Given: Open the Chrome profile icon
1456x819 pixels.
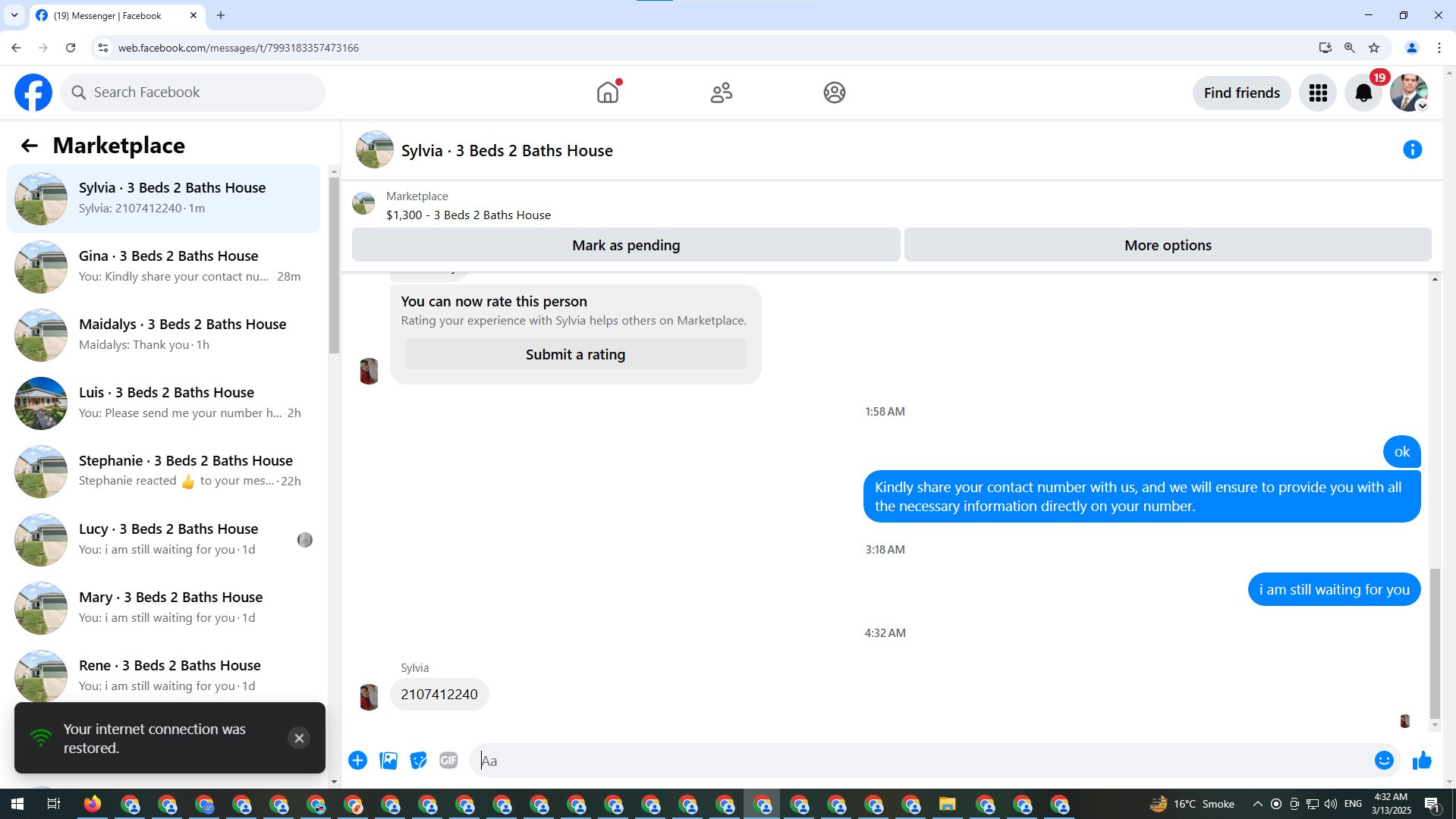Looking at the screenshot, I should (x=1411, y=48).
